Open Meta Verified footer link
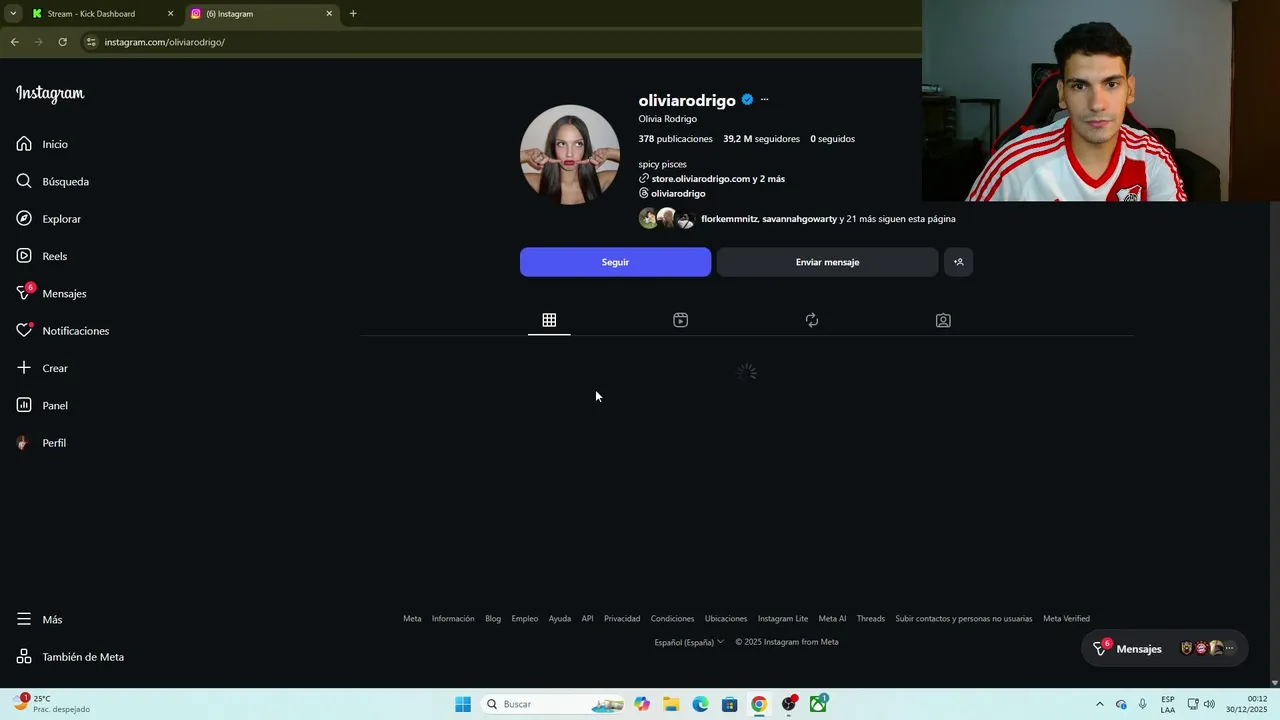The width and height of the screenshot is (1280, 720). point(1066,619)
